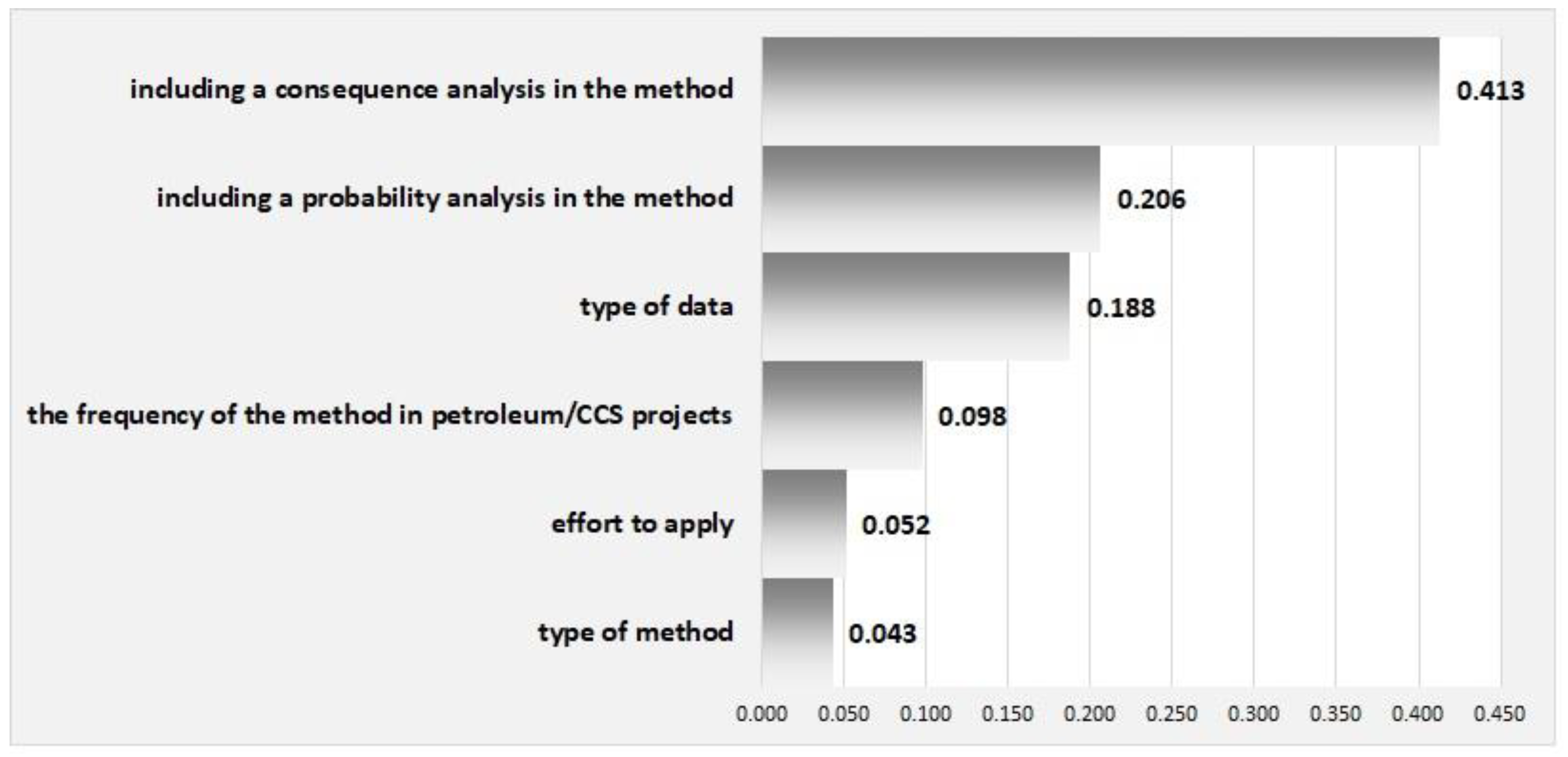The image size is (1568, 757).
Task: Click the effort to apply bar
Action: 803,524
